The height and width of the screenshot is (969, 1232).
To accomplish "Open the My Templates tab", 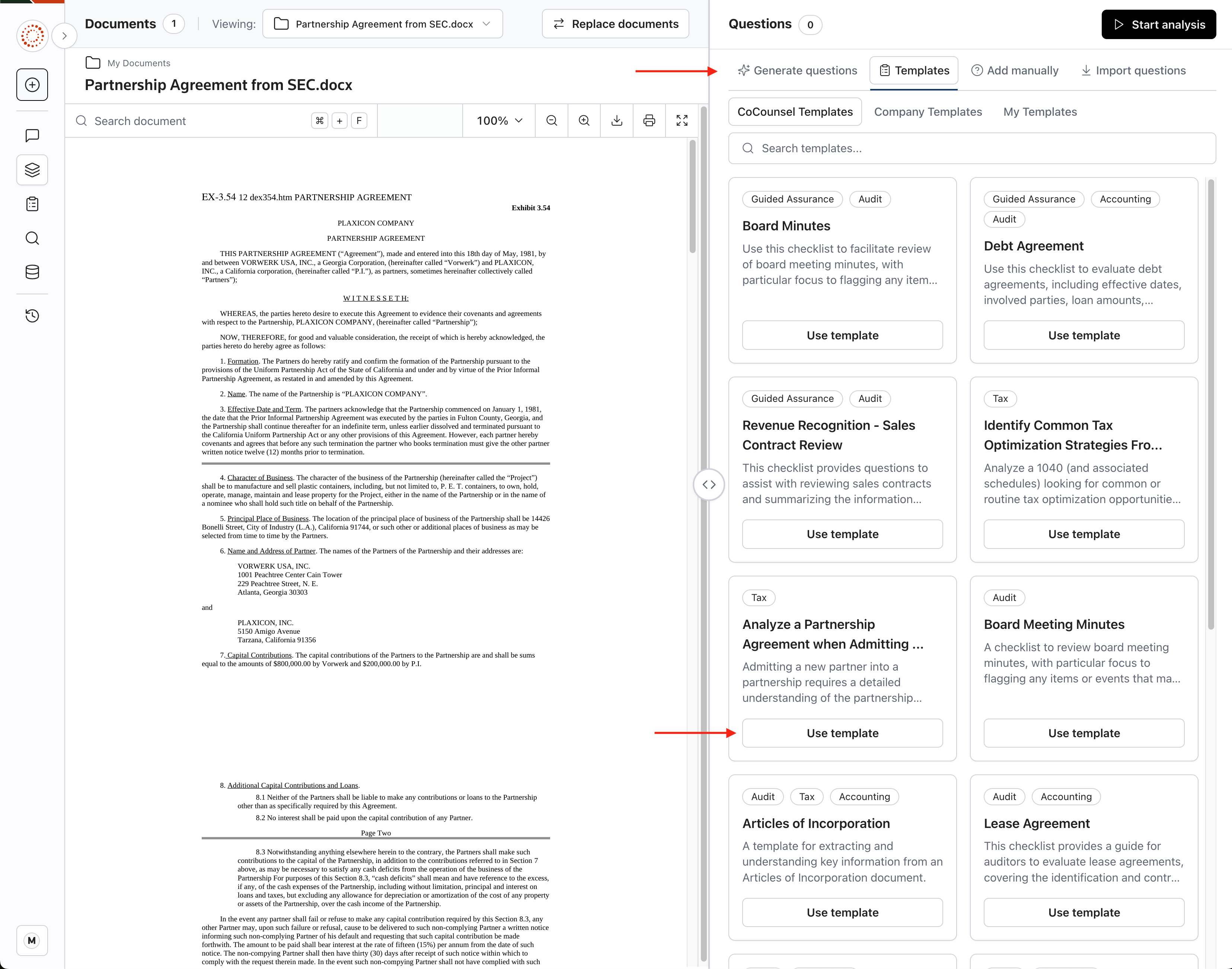I will tap(1040, 112).
